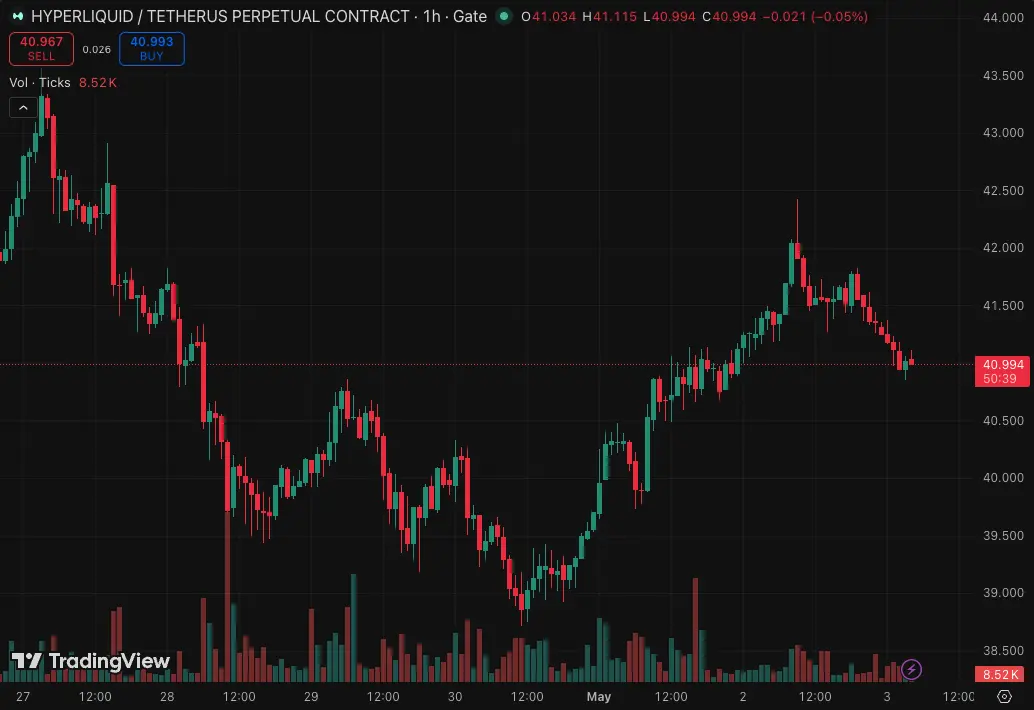Image resolution: width=1034 pixels, height=710 pixels.
Task: Click the 44.000 price axis label
Action: (x=1003, y=18)
